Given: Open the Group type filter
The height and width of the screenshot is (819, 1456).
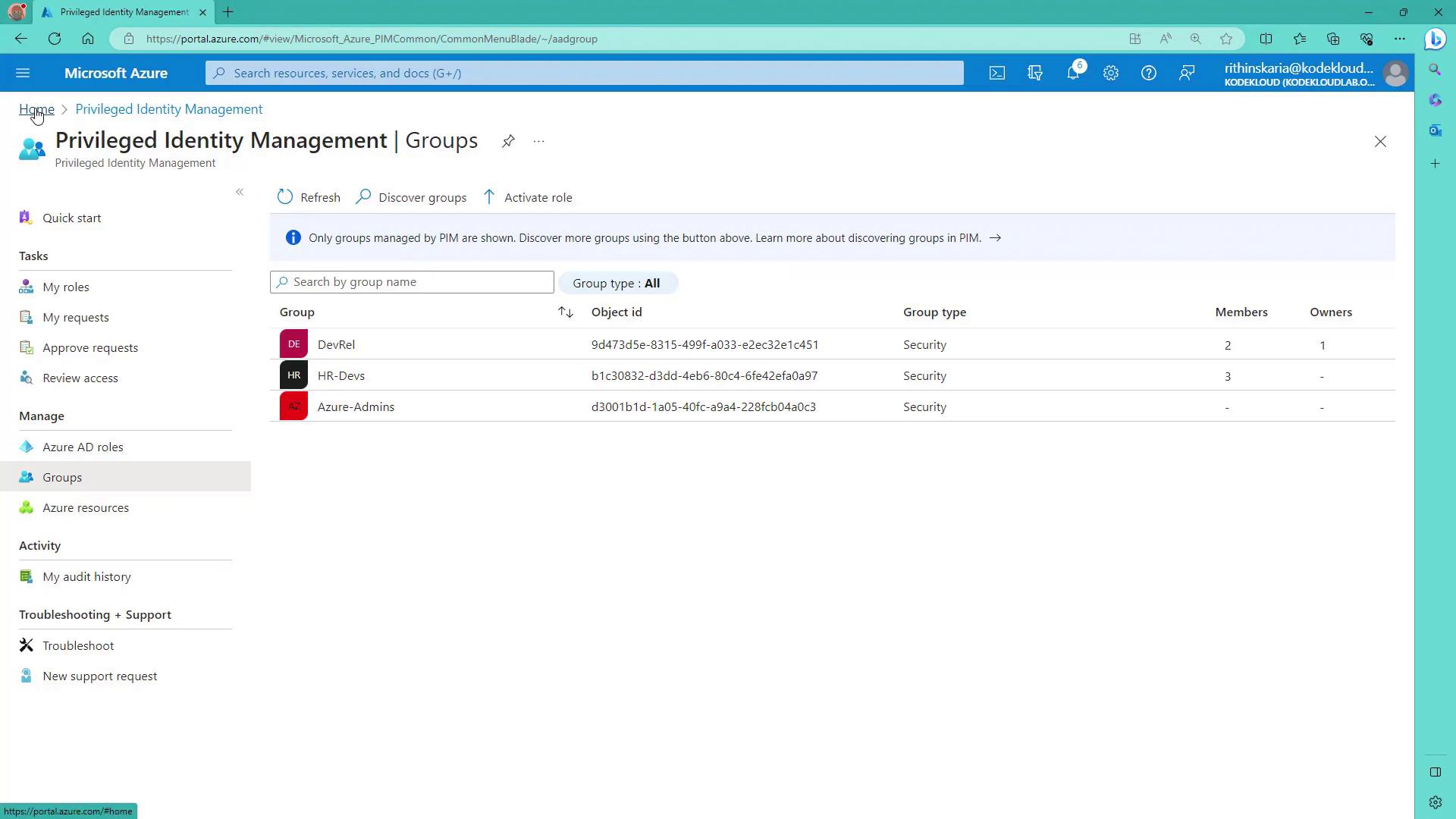Looking at the screenshot, I should coord(617,283).
